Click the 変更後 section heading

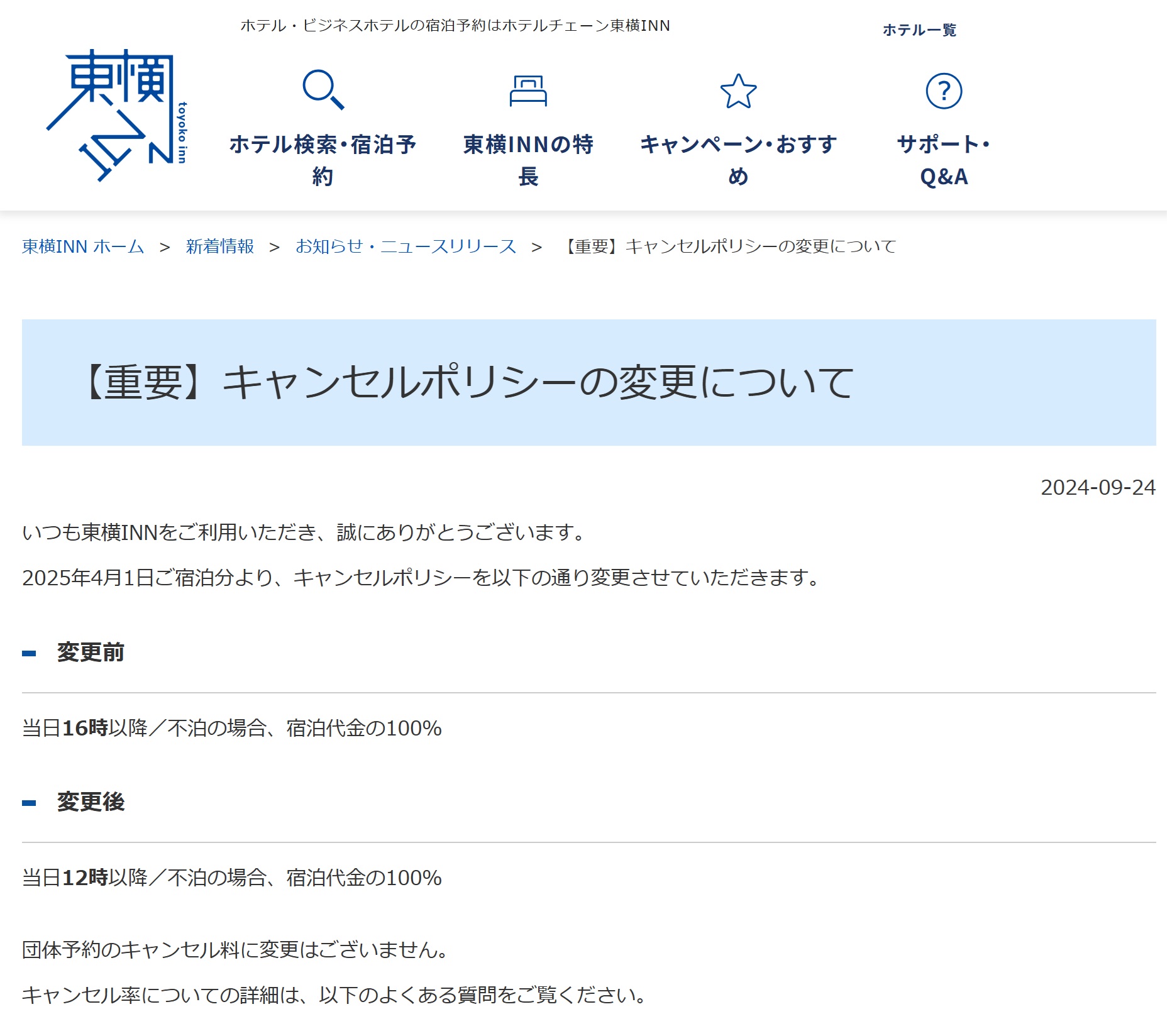(x=91, y=802)
